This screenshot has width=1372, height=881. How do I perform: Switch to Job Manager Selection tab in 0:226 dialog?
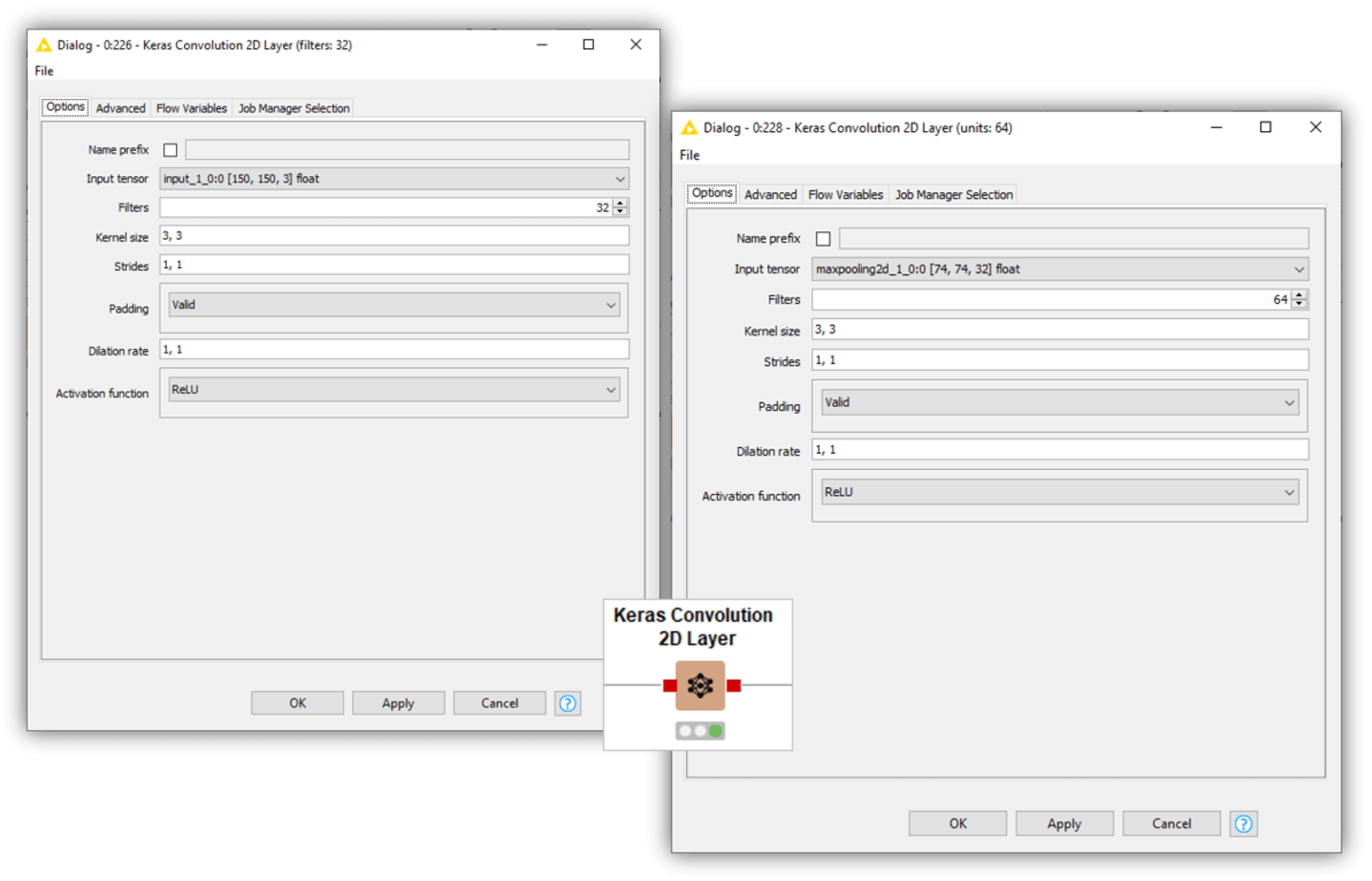[294, 108]
